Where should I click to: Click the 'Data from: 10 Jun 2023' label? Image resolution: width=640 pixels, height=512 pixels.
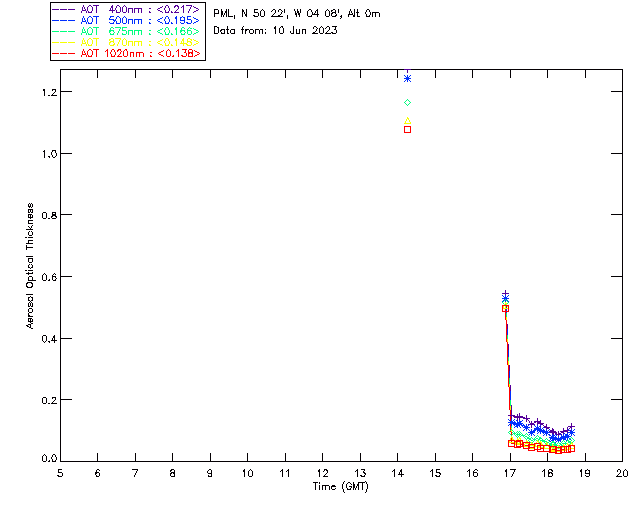coord(275,30)
